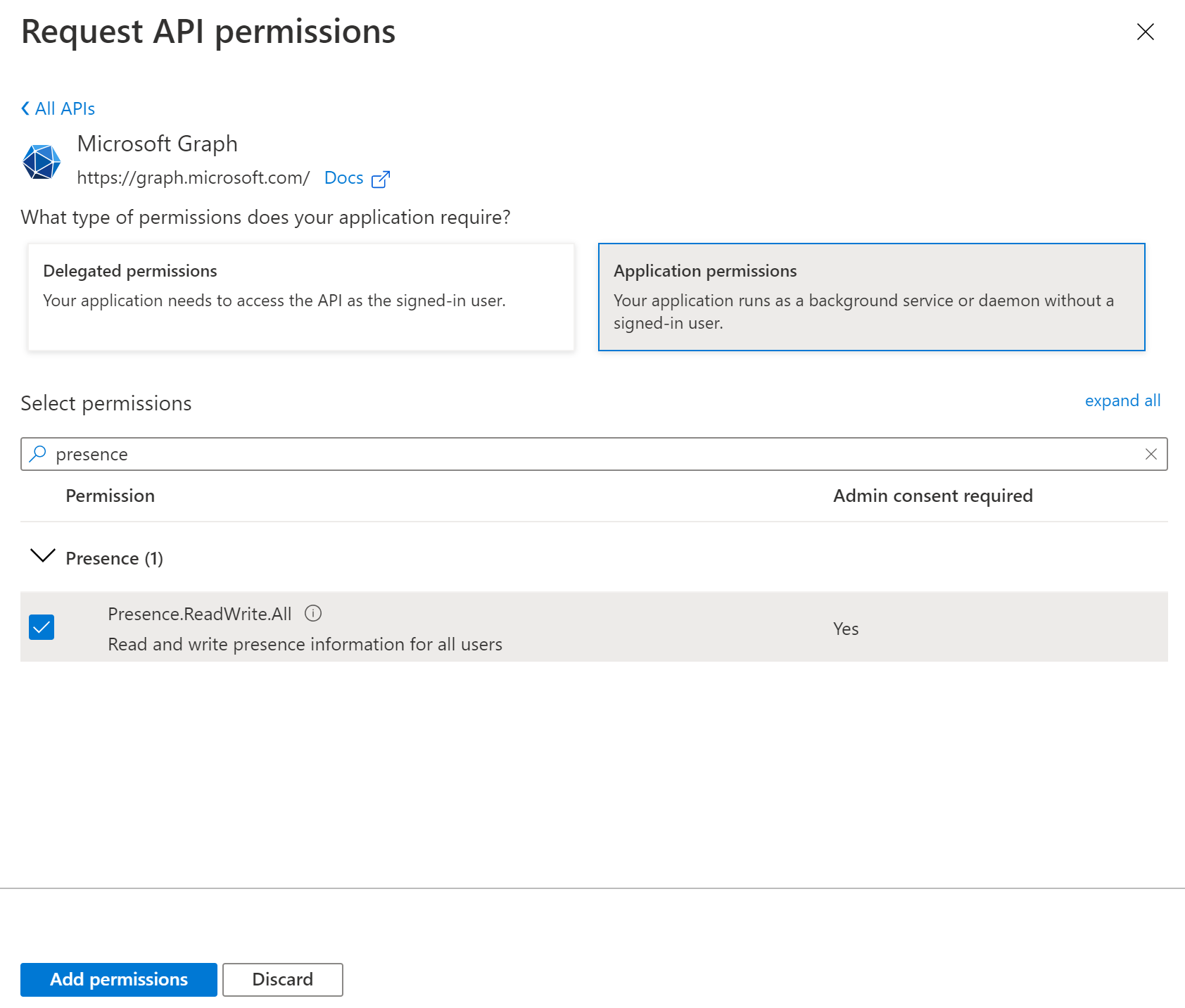Screen dimensions: 1185x1008
Task: Click the Add permissions button
Action: pos(119,979)
